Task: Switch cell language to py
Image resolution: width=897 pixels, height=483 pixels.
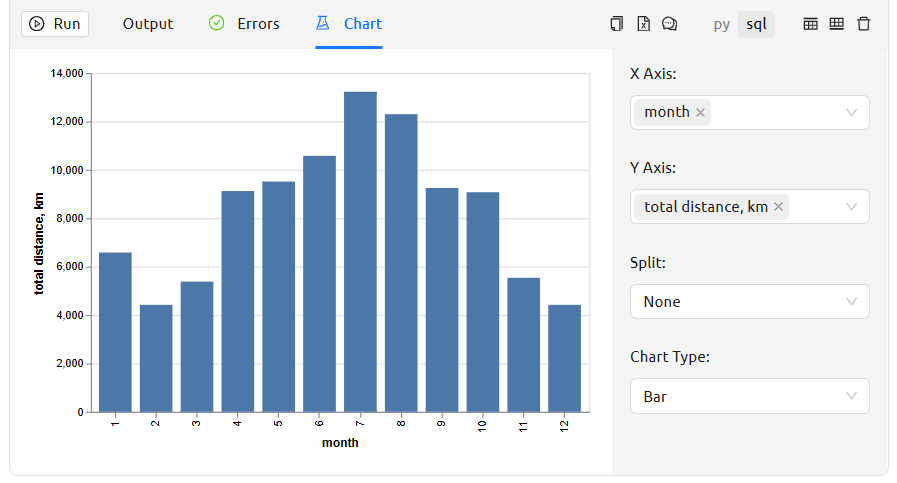Action: 722,24
